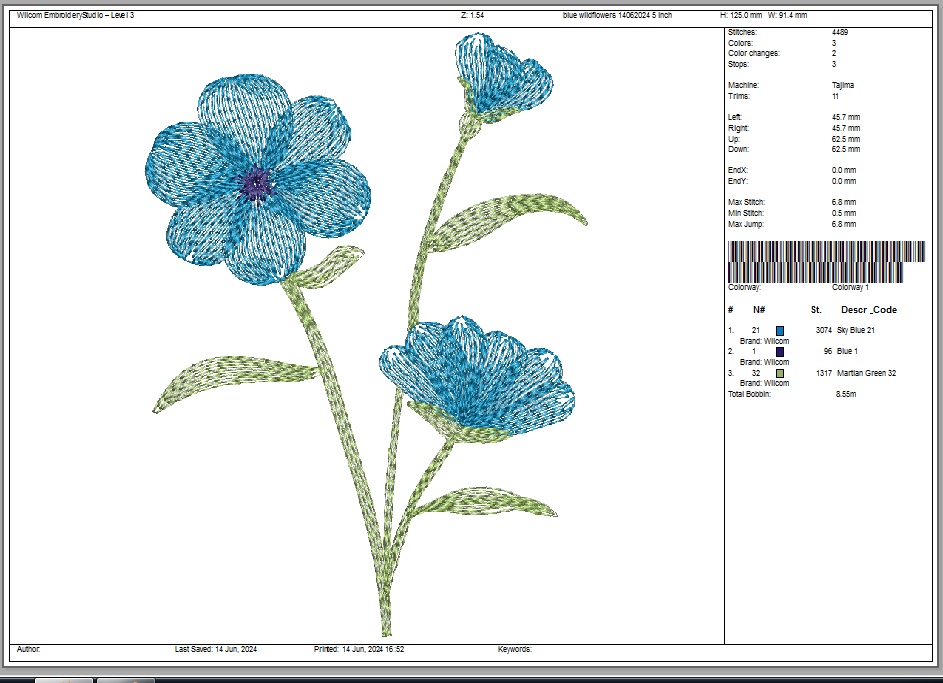
Task: Click the Keywords field in footer
Action: pos(515,649)
